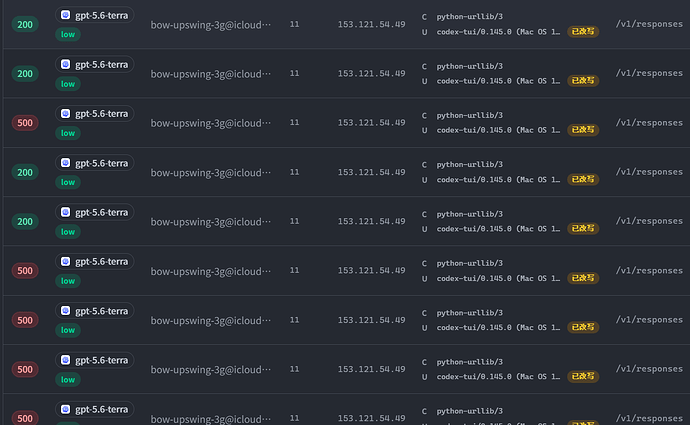This screenshot has width=690, height=425.
Task: Click the model icon in the third row's gpt-5.6-terra badge
Action: (x=66, y=114)
